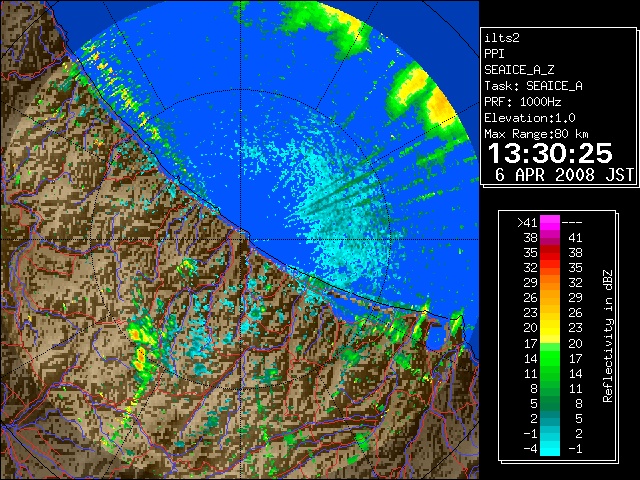Click the radar center at the crosshair

click(x=241, y=239)
